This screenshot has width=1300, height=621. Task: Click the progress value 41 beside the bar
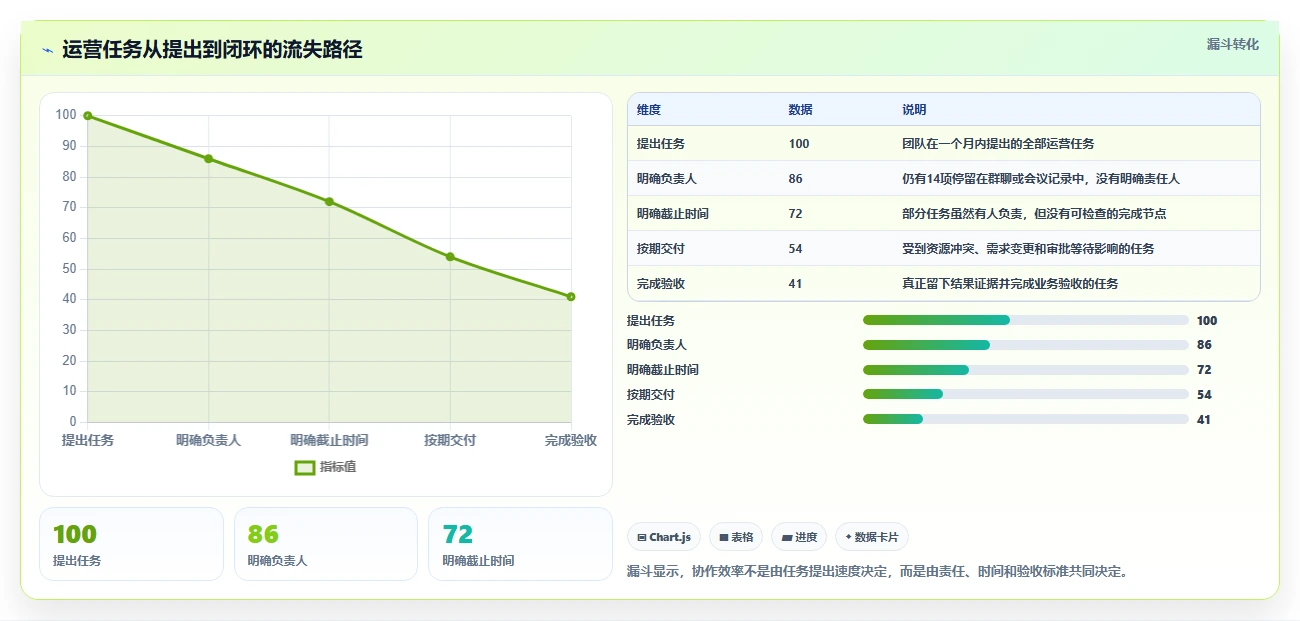[1204, 420]
